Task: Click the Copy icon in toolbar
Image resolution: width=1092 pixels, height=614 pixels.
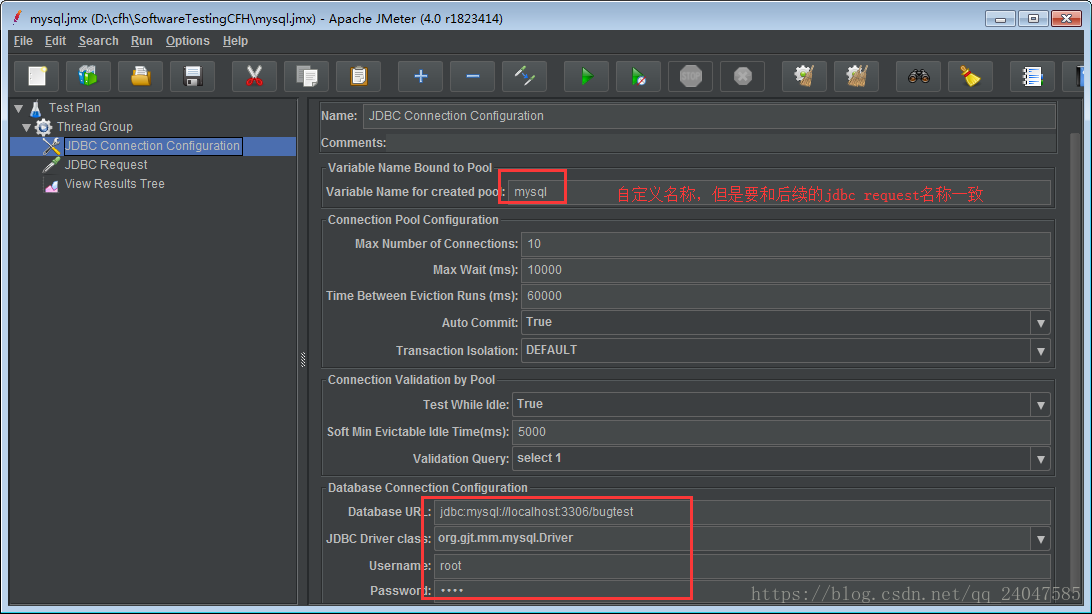Action: 306,76
